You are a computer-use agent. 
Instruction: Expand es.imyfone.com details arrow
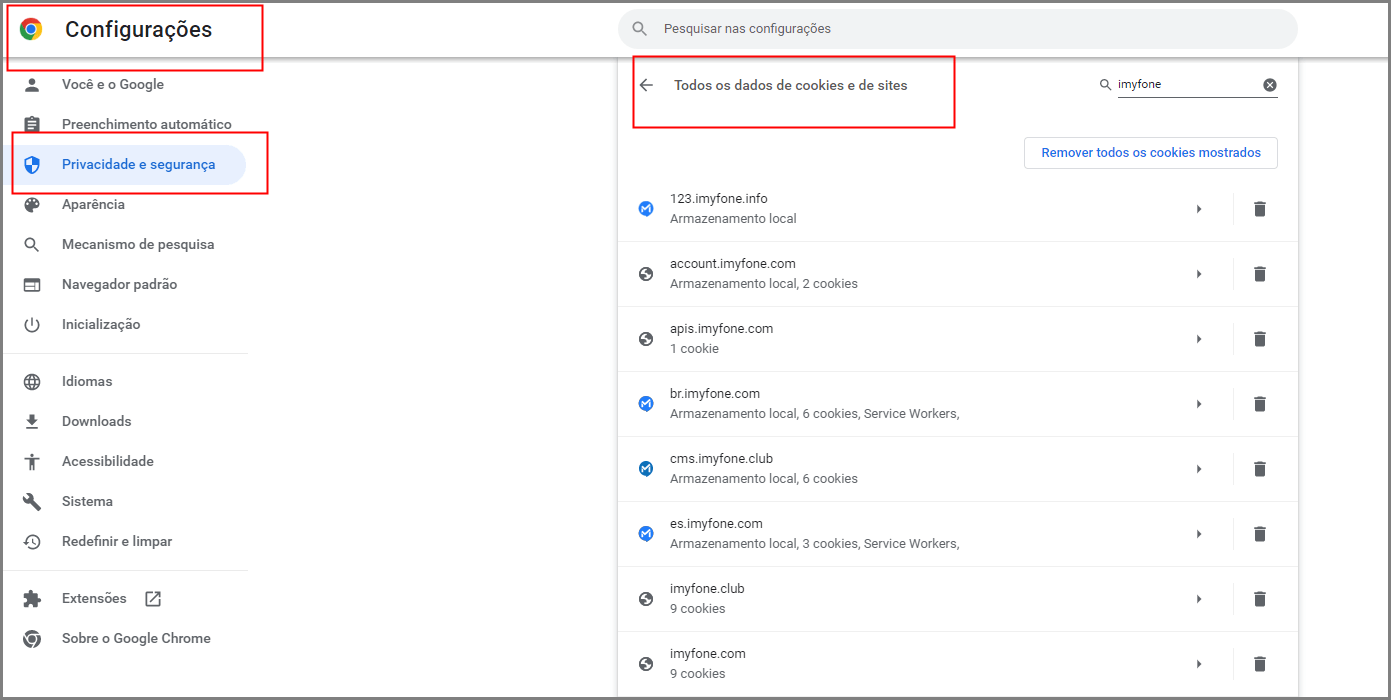click(1199, 534)
